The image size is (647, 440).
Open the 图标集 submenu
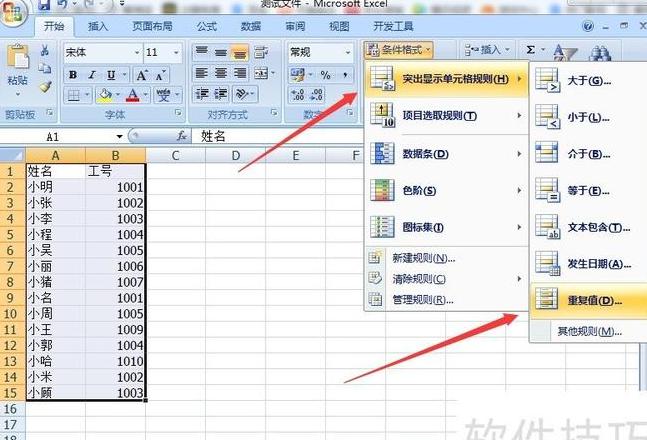click(446, 227)
